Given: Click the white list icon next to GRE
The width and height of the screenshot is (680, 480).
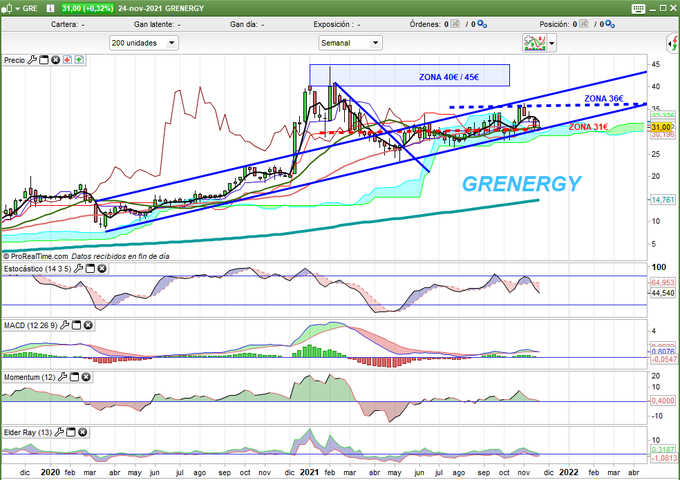Looking at the screenshot, I should click(50, 8).
